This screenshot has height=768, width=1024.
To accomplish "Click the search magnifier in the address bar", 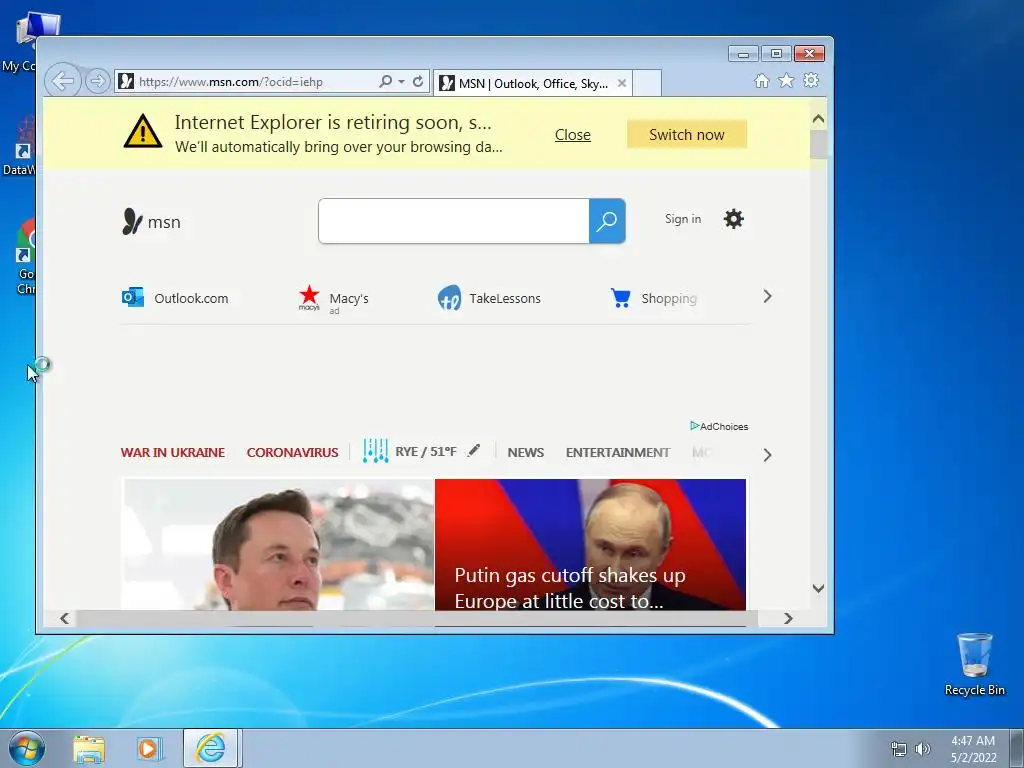I will [385, 82].
